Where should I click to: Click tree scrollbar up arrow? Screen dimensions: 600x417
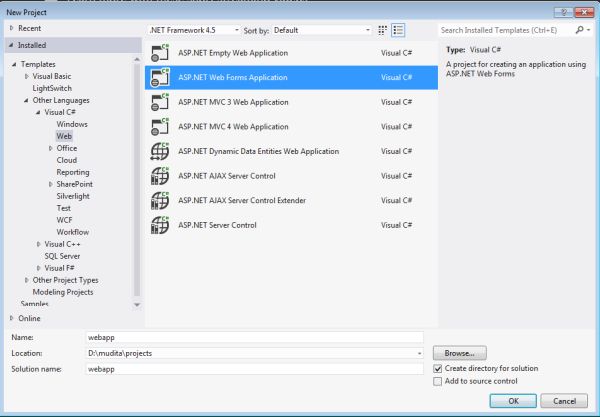tap(137, 60)
